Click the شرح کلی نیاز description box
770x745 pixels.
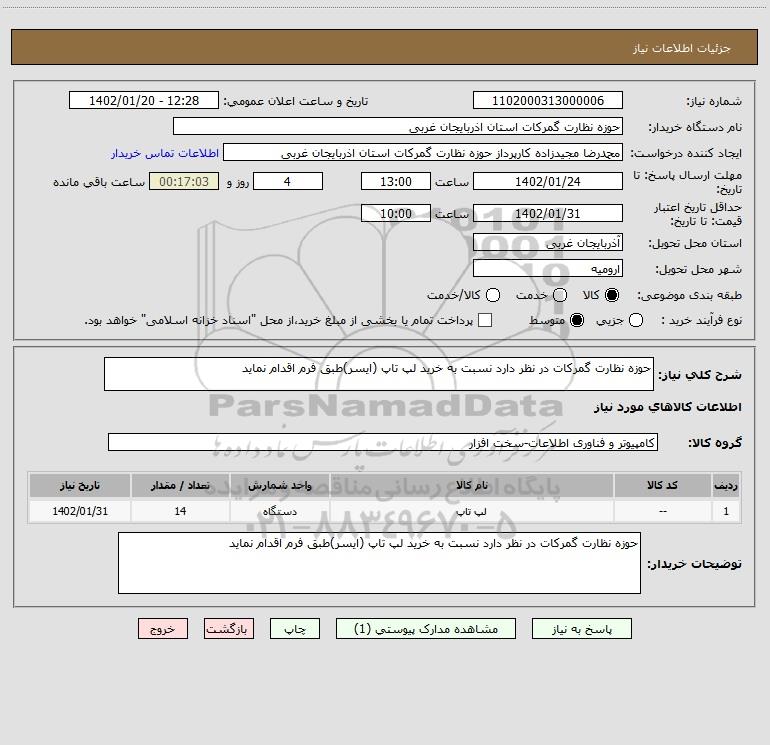(x=379, y=374)
